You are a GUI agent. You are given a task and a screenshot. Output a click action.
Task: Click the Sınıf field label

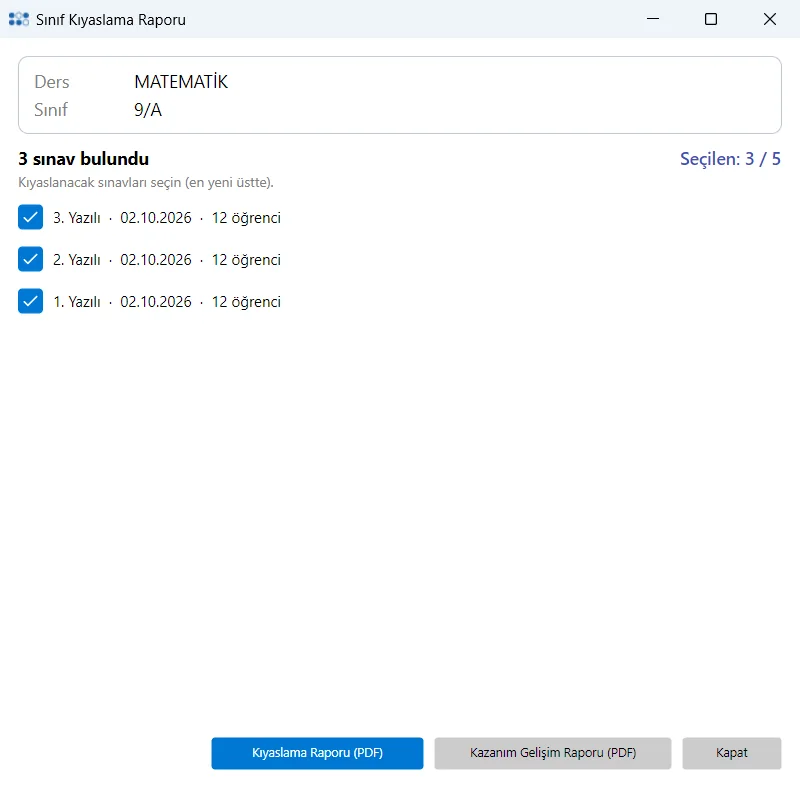51,110
